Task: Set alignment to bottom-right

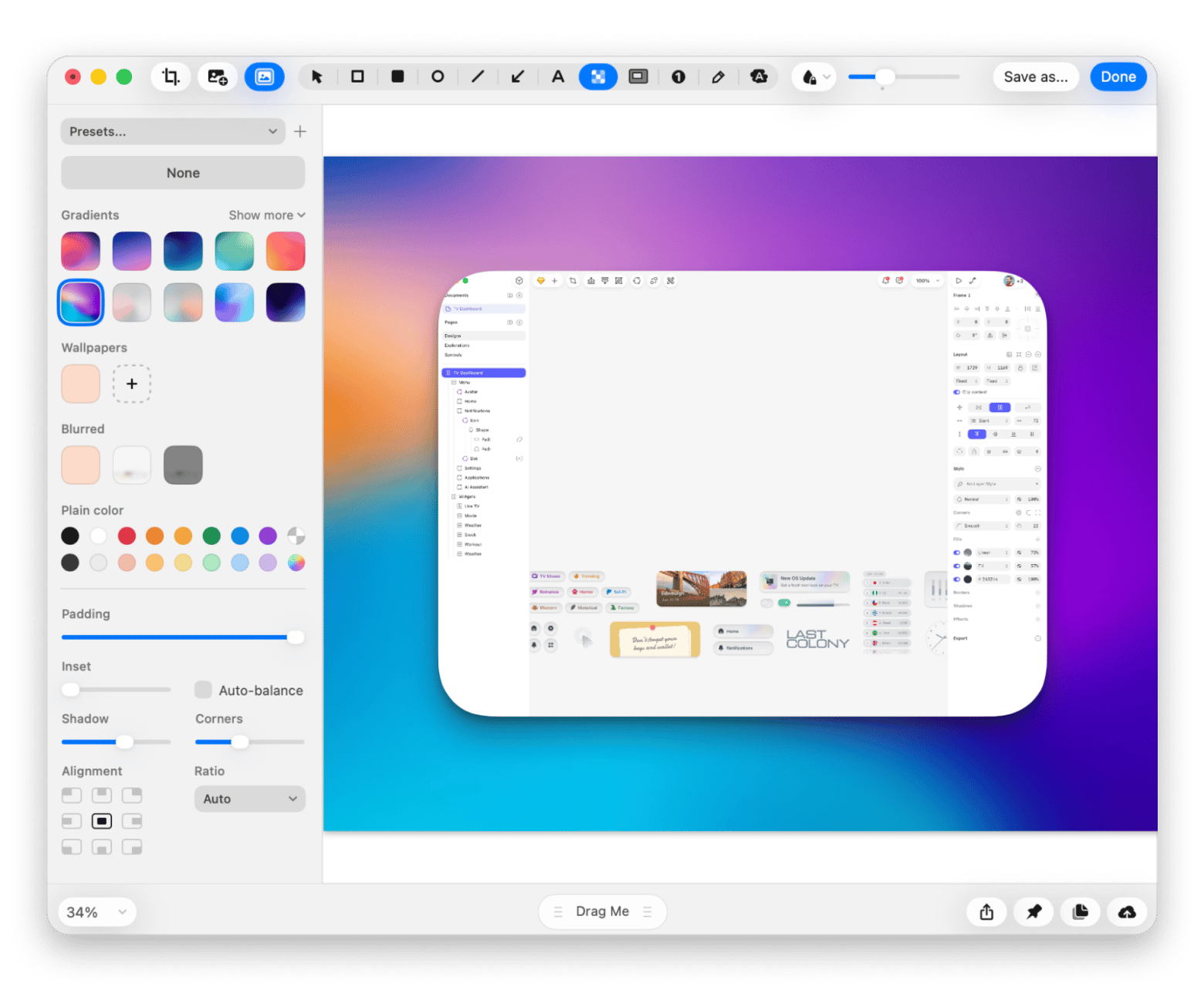Action: [x=132, y=847]
